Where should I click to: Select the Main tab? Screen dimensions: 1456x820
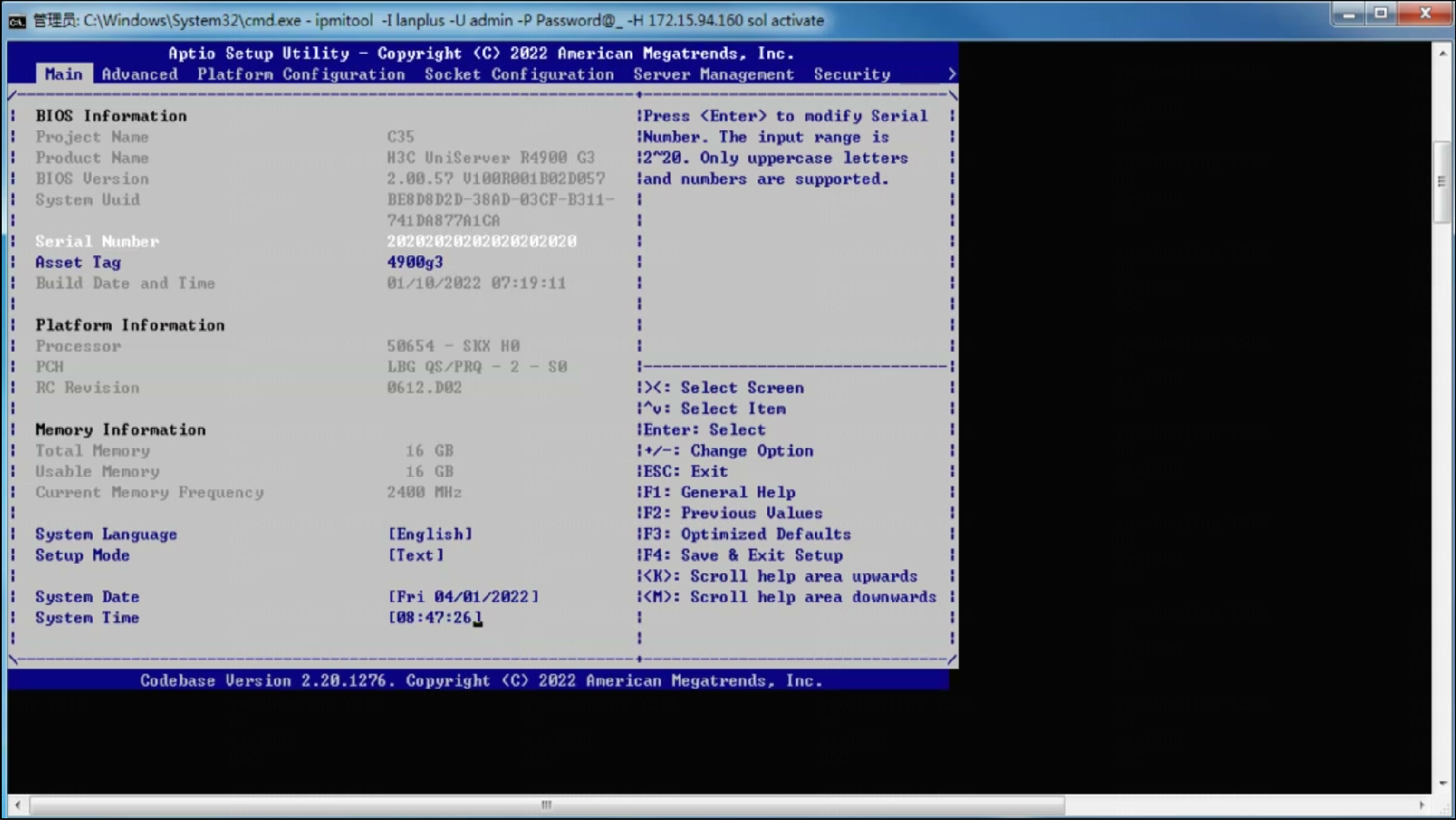pyautogui.click(x=63, y=75)
